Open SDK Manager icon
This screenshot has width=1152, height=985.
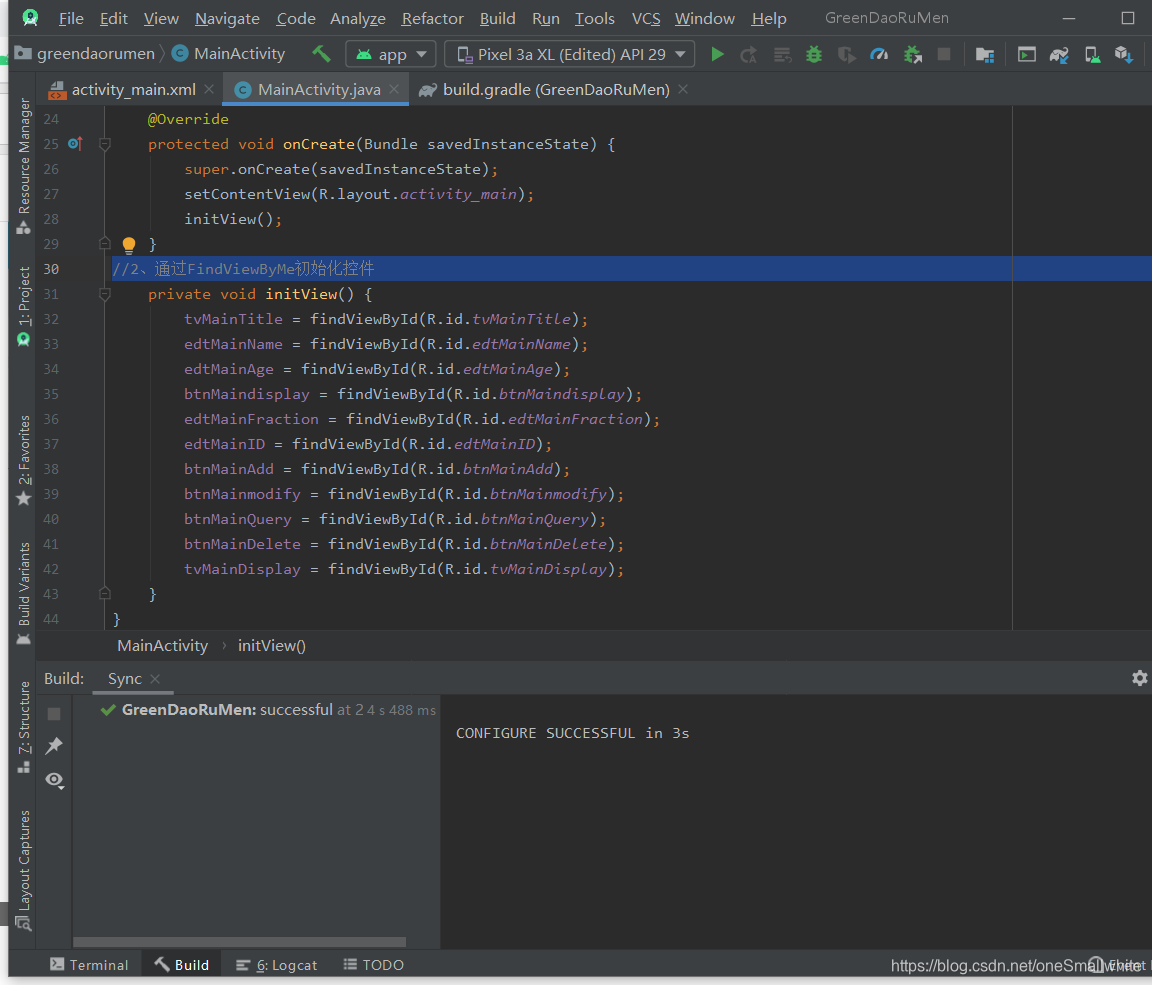pos(1124,54)
